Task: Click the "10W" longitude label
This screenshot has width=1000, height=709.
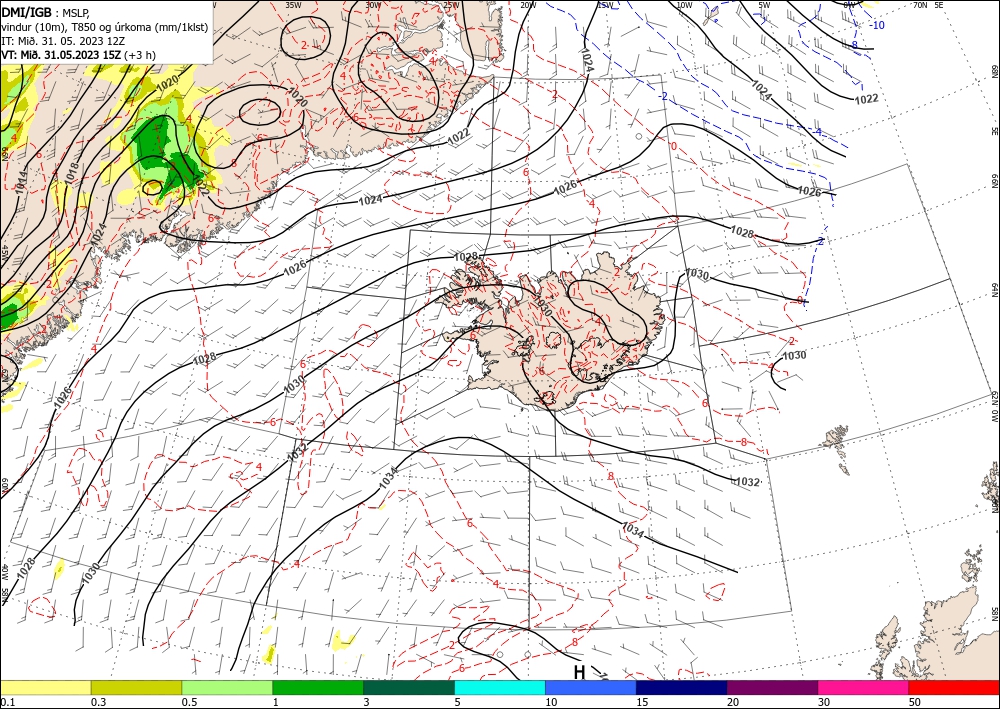Action: [684, 4]
